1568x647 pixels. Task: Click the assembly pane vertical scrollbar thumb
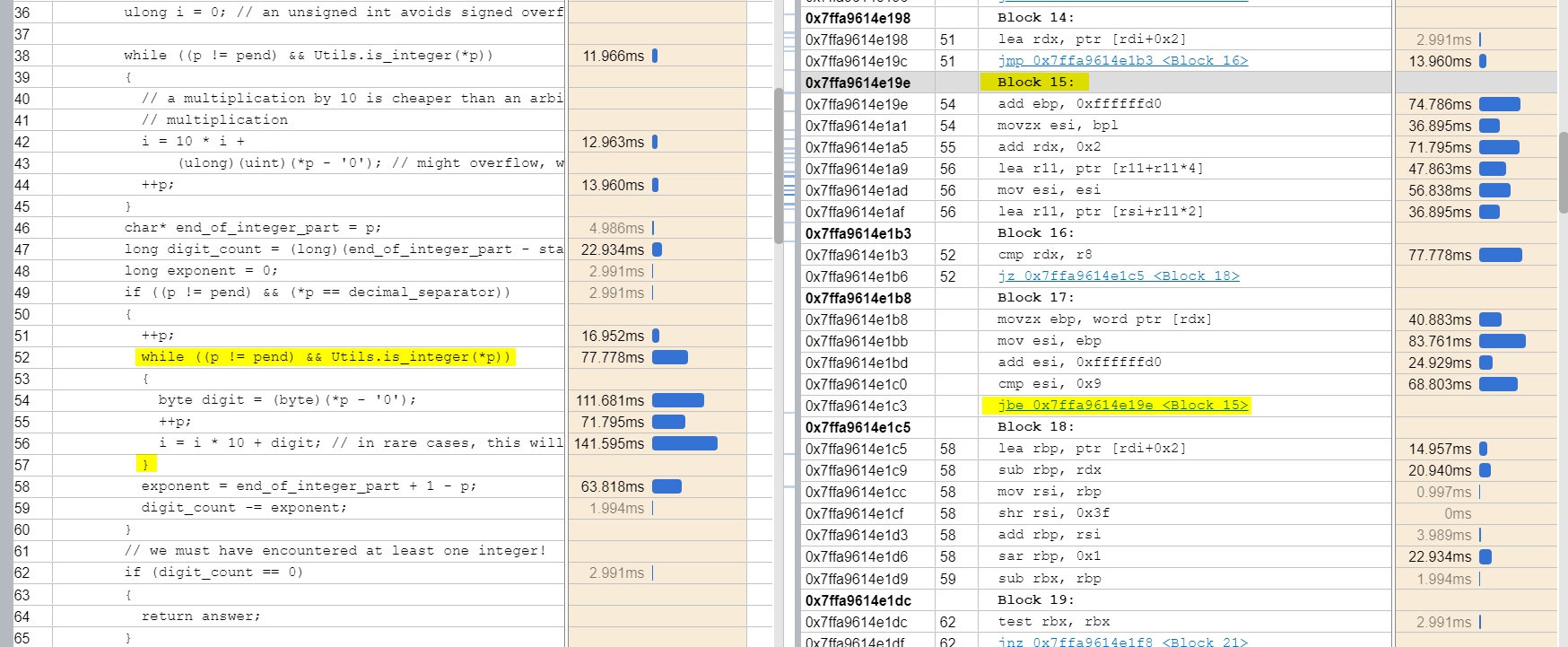click(1564, 172)
